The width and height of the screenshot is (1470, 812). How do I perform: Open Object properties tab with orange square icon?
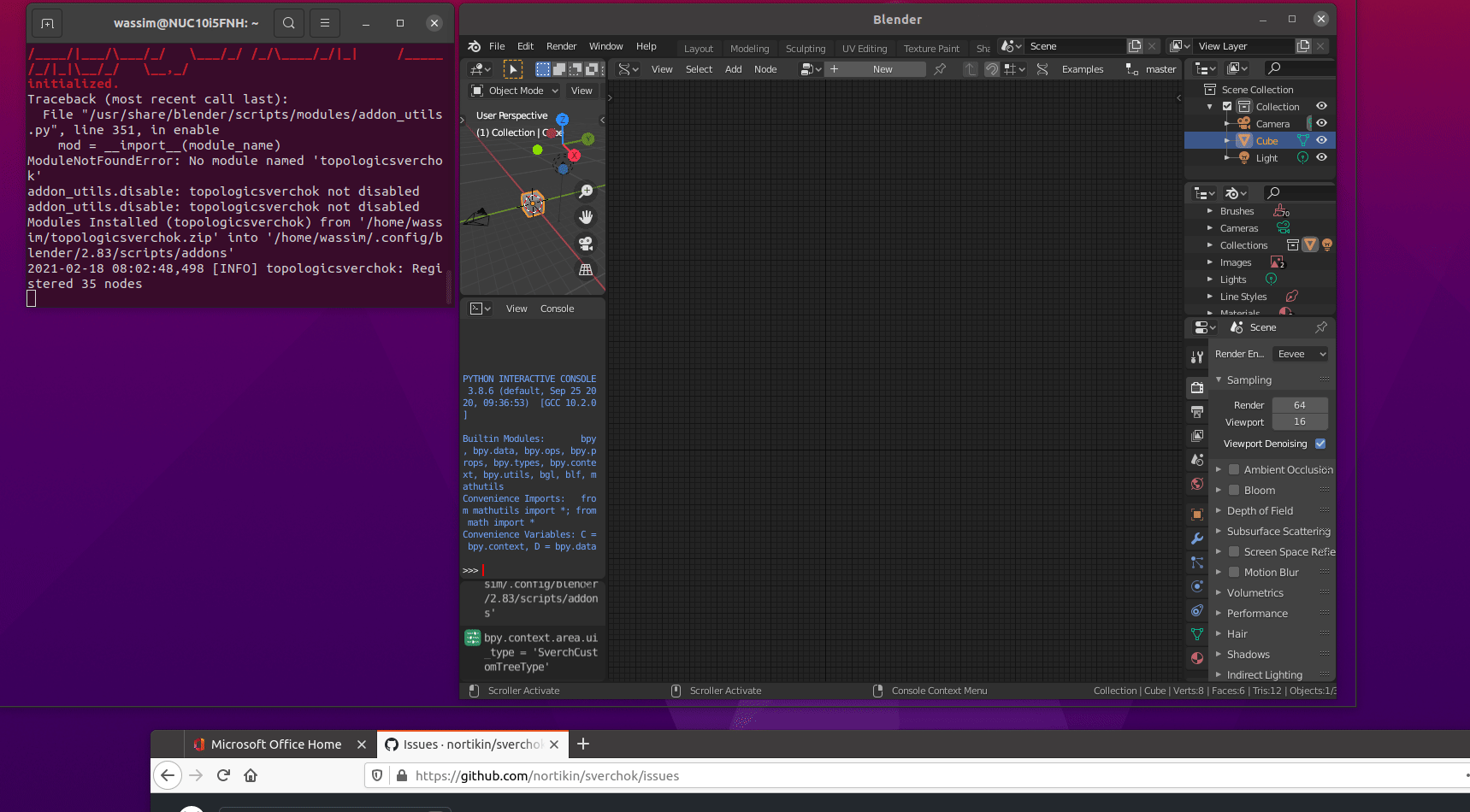point(1197,515)
